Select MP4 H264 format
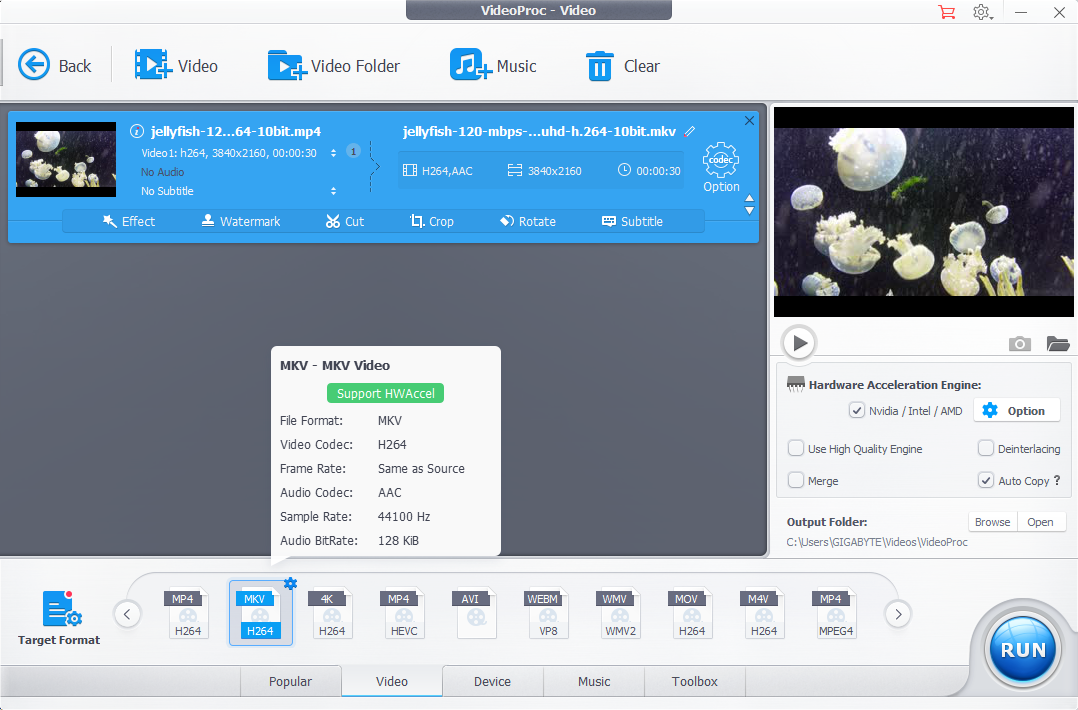The image size is (1078, 710). click(x=187, y=614)
